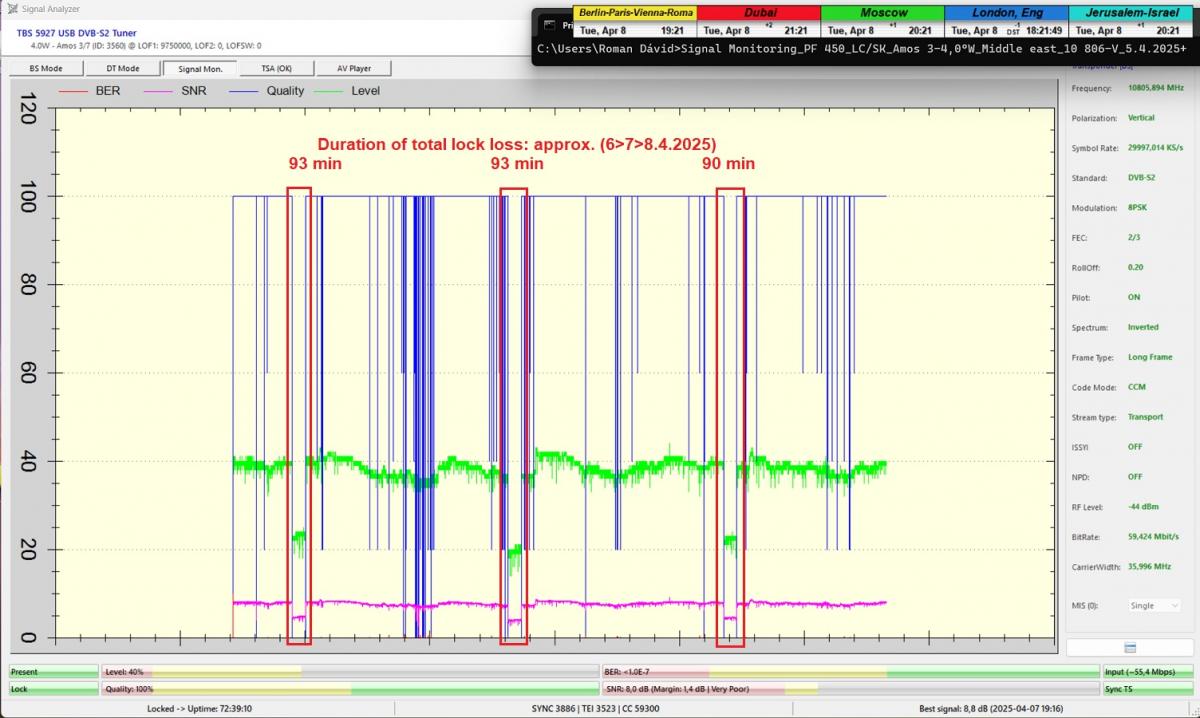Click the red BER legend line
This screenshot has width=1200, height=718.
point(73,91)
